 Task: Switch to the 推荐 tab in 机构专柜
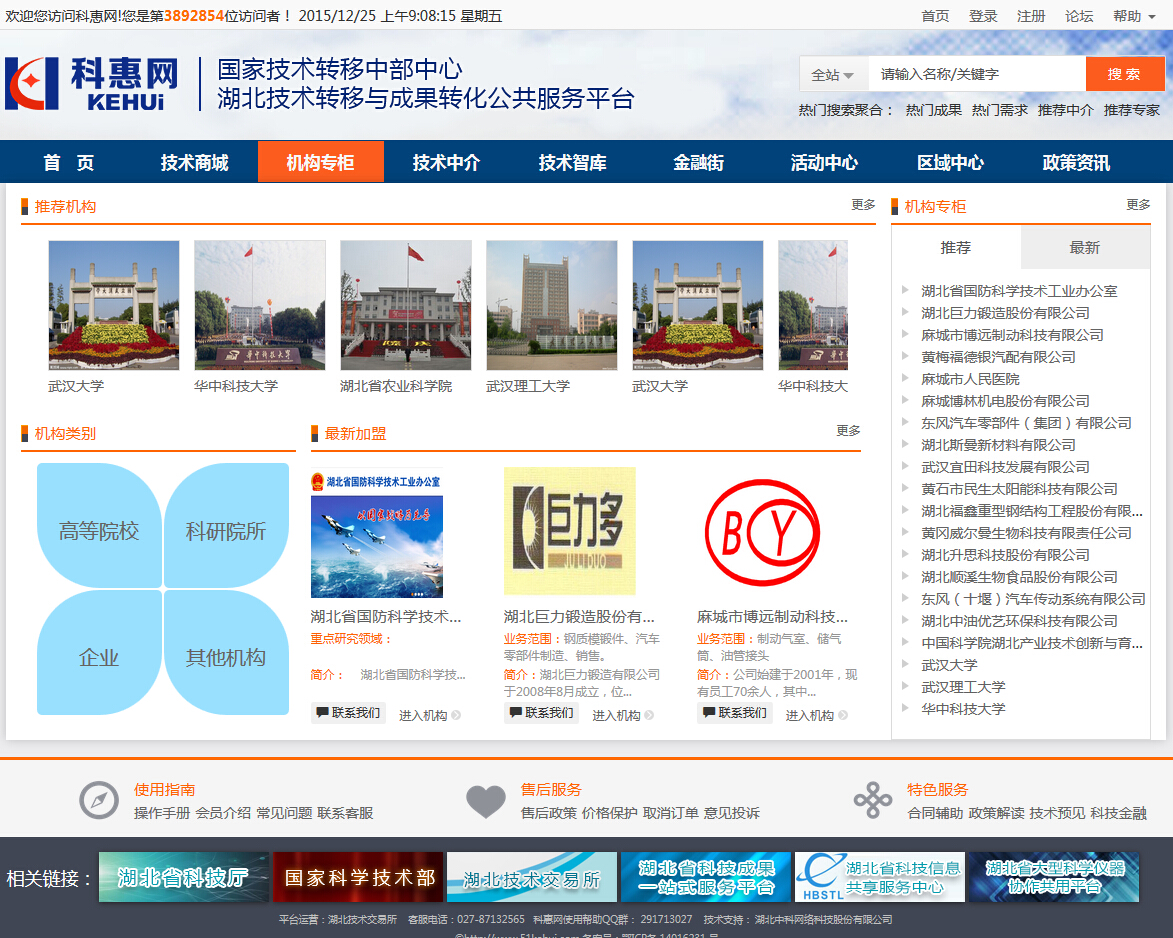[956, 248]
